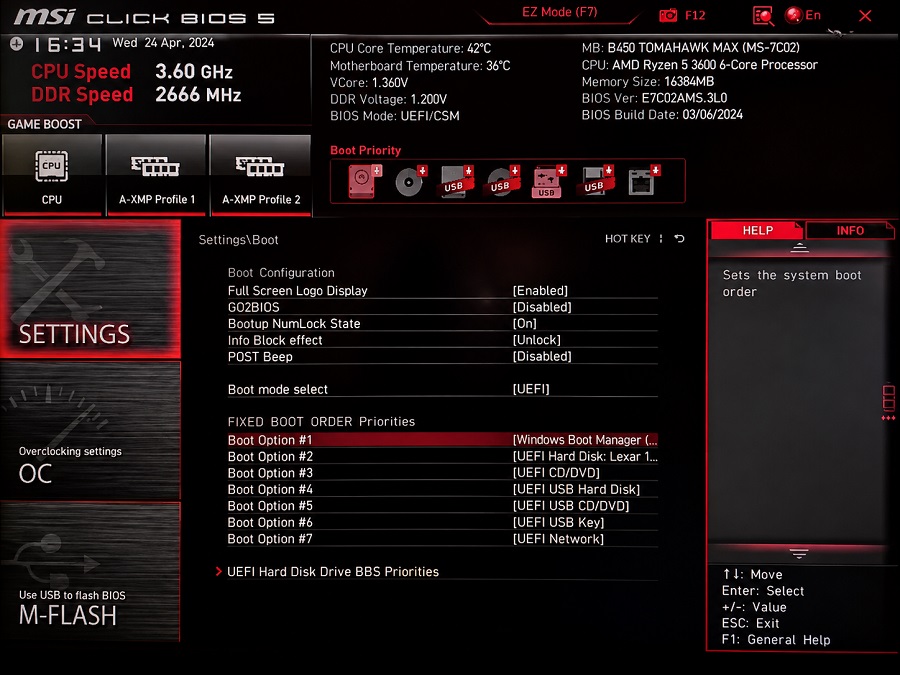This screenshot has width=900, height=675.
Task: Click the GAME BOOST label
Action: (44, 124)
